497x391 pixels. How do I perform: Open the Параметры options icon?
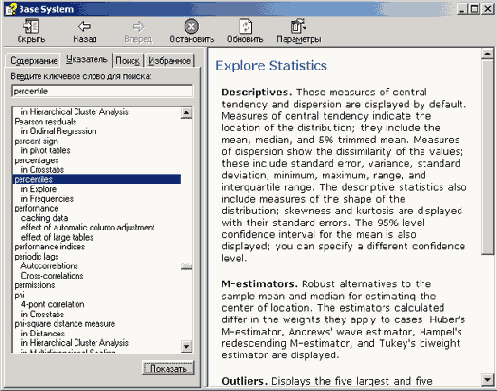coord(298,26)
